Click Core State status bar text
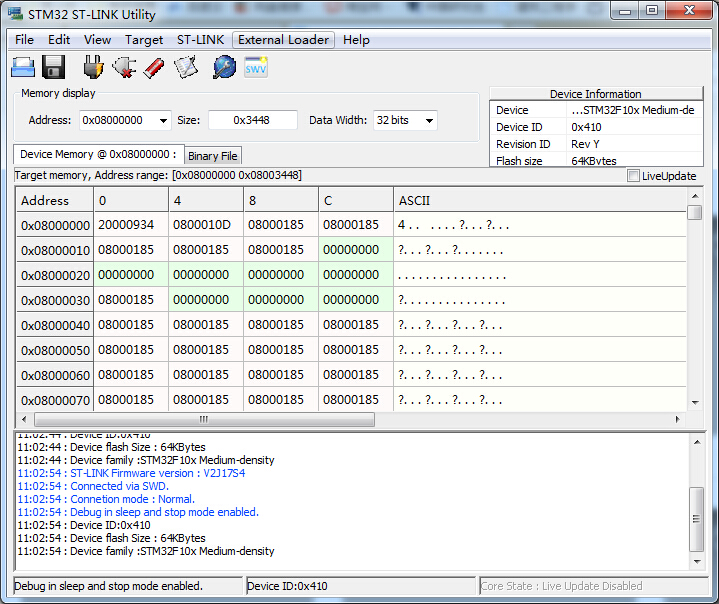The height and width of the screenshot is (604, 719). click(561, 586)
